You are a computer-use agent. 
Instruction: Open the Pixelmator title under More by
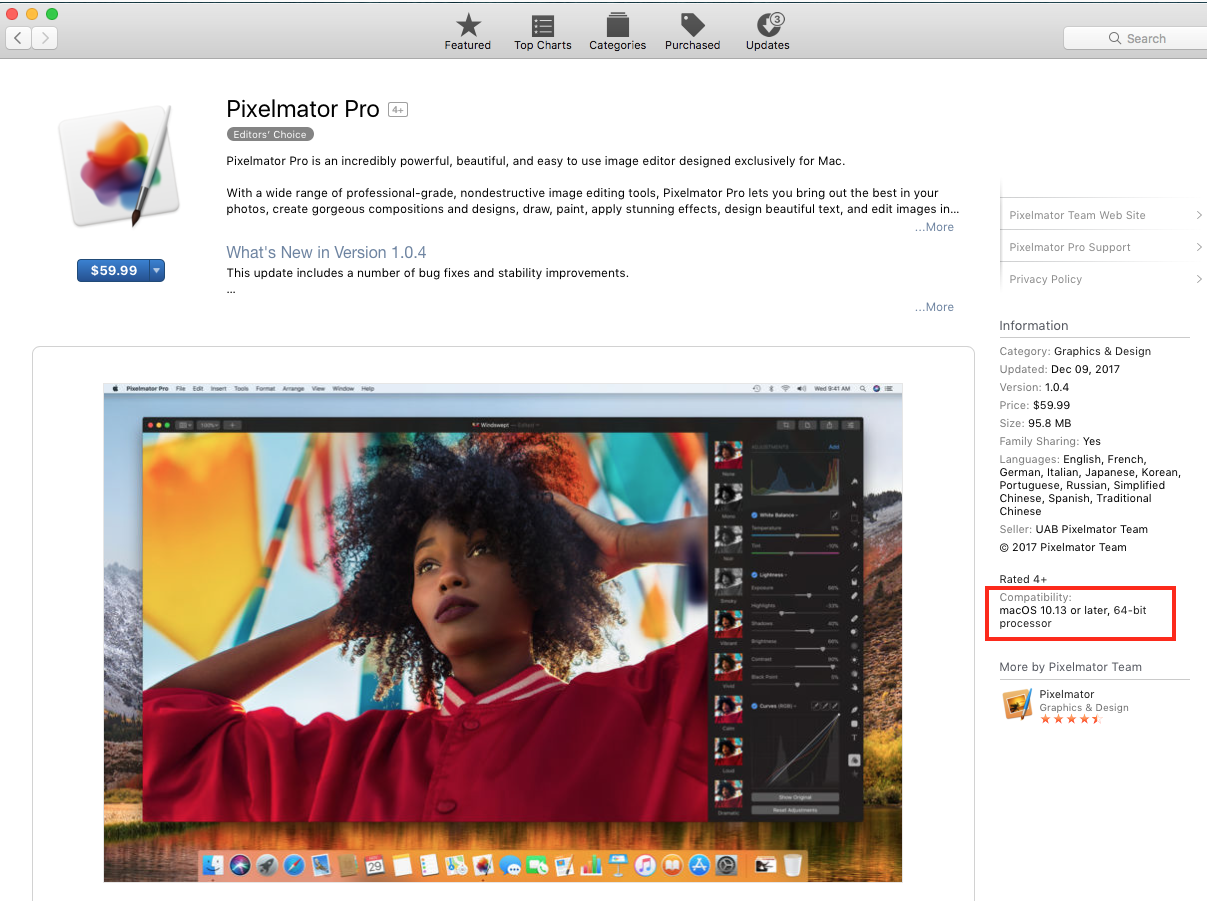(x=1067, y=694)
